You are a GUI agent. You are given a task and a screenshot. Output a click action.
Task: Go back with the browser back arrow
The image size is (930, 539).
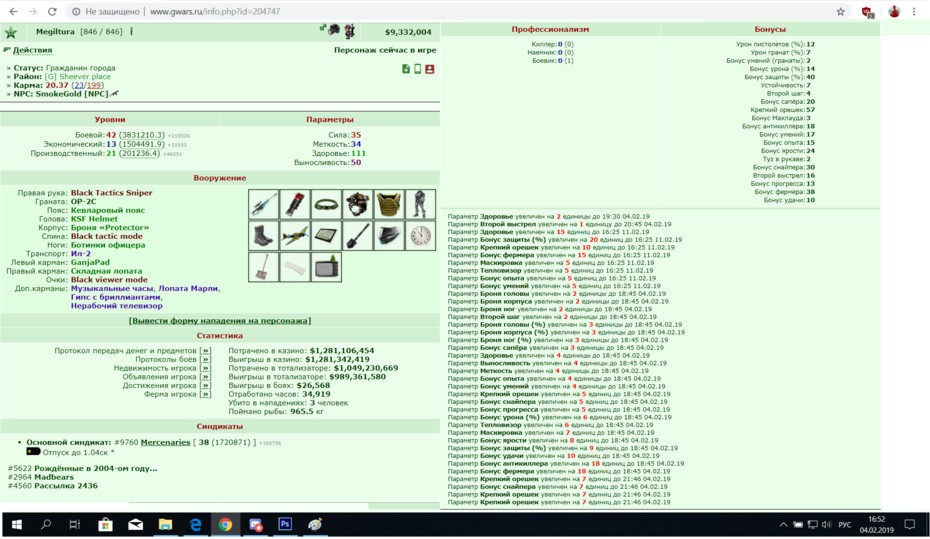pos(13,11)
